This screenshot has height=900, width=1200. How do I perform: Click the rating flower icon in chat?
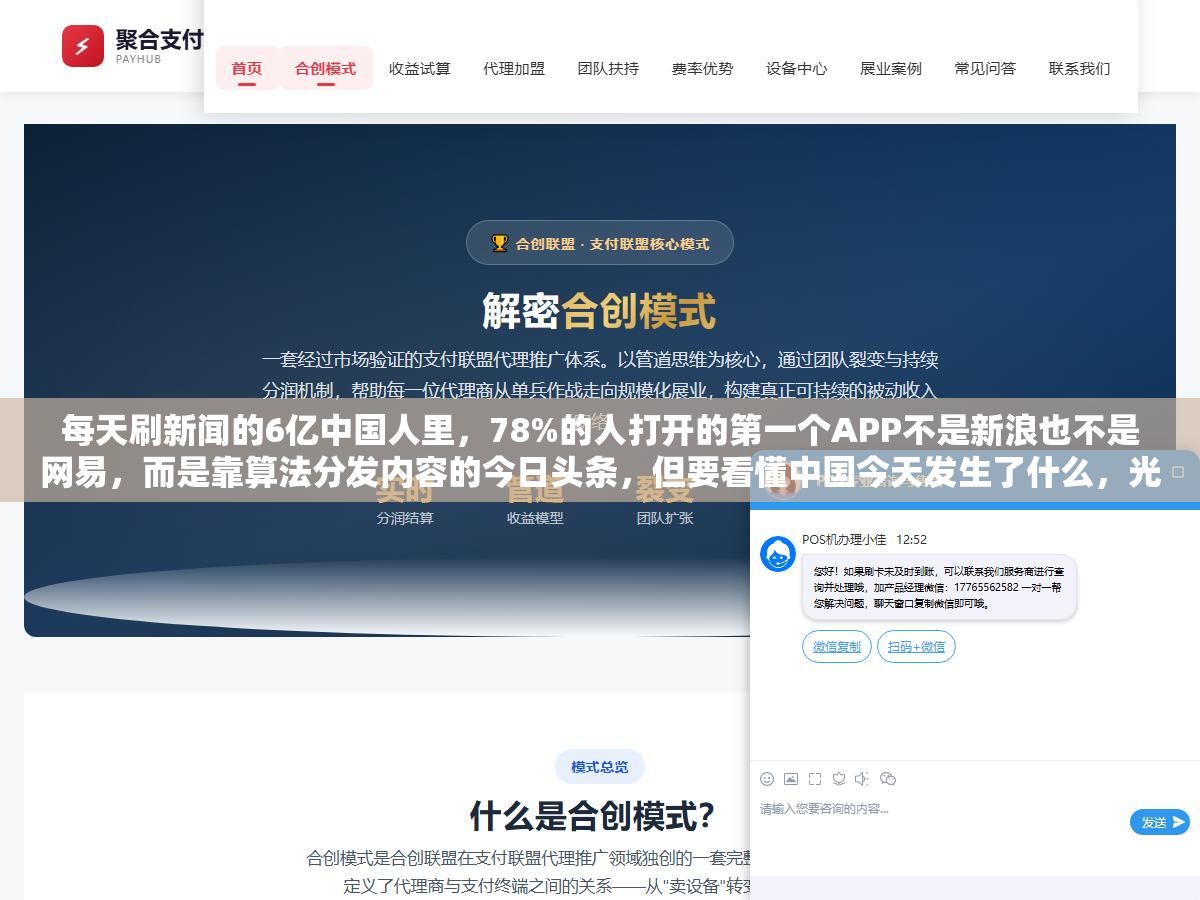(839, 779)
